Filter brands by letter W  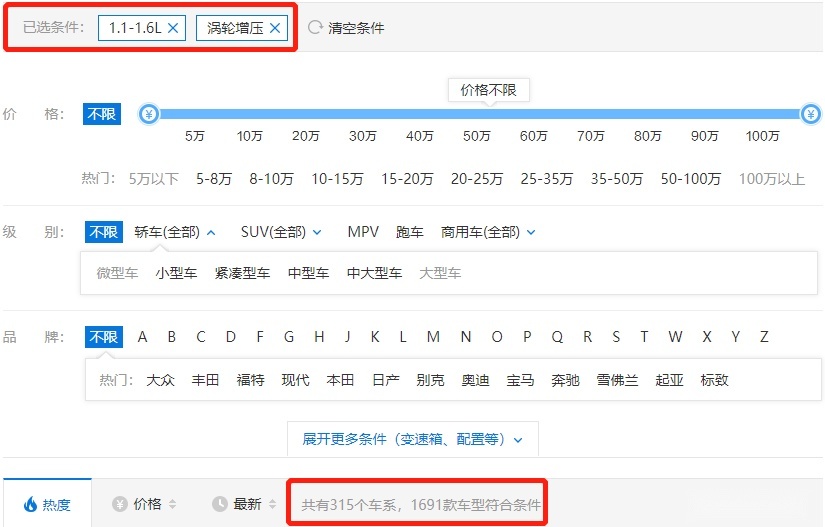coord(676,337)
